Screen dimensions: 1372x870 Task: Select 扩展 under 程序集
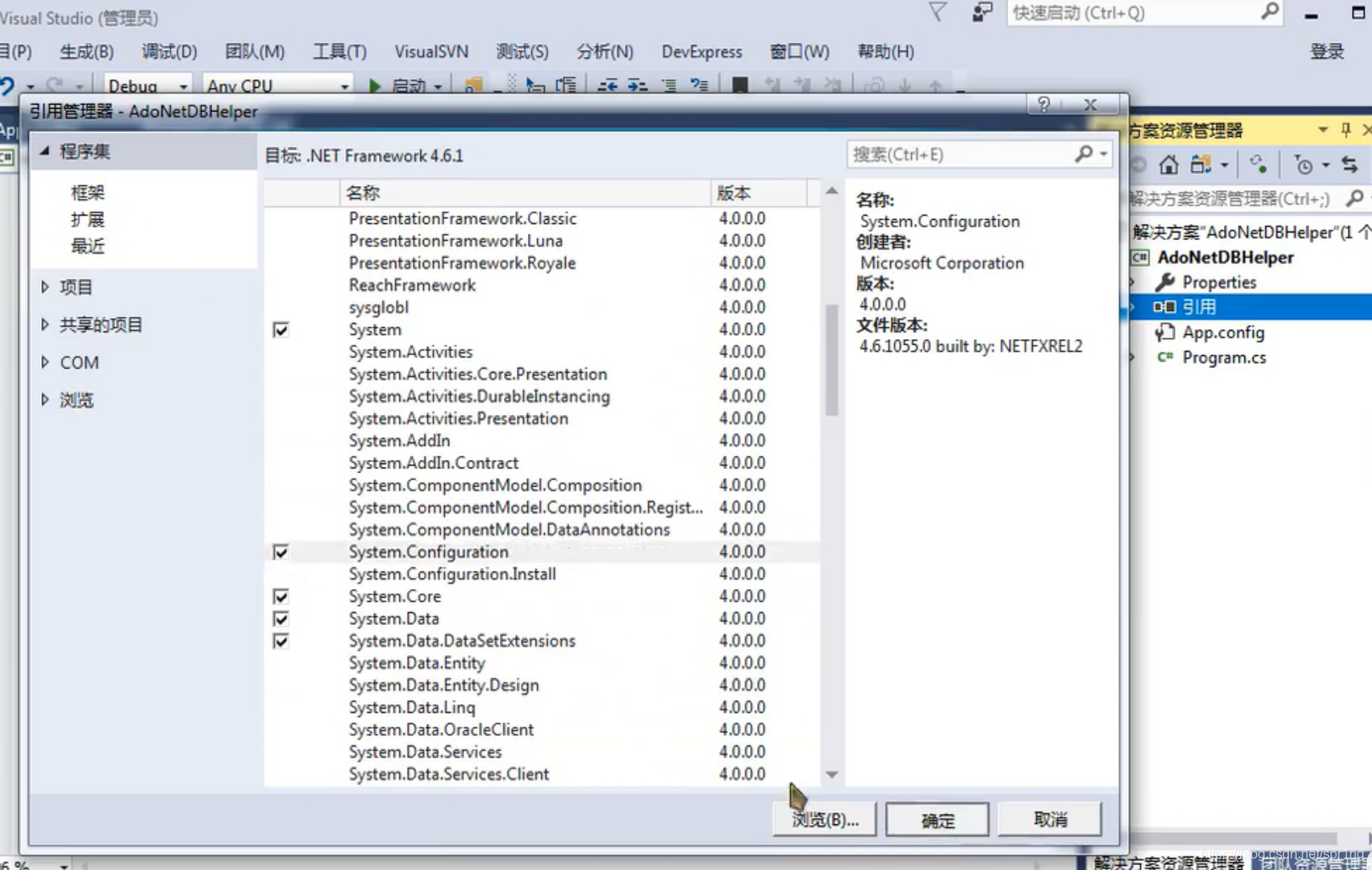coord(87,220)
